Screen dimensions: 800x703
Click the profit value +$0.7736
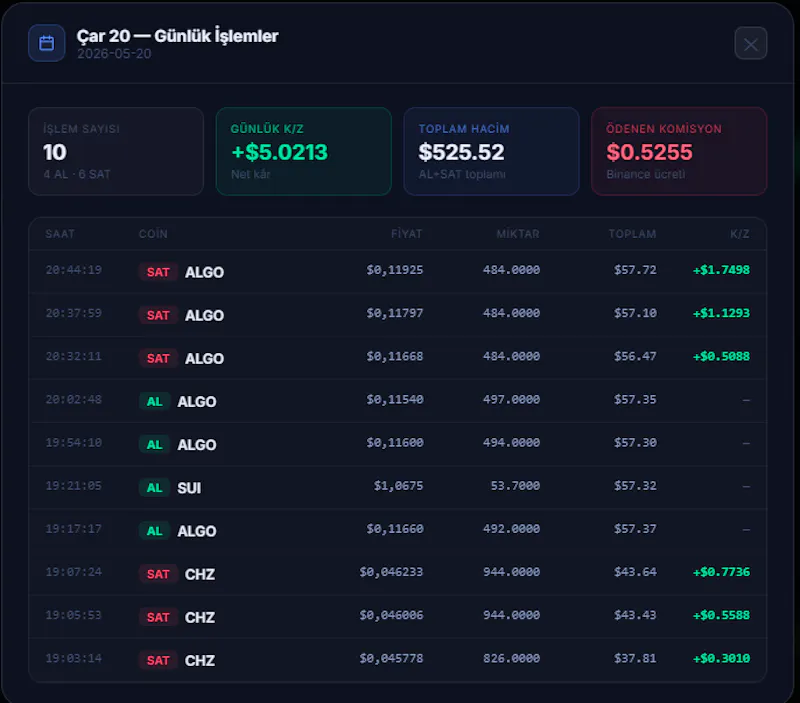click(721, 572)
